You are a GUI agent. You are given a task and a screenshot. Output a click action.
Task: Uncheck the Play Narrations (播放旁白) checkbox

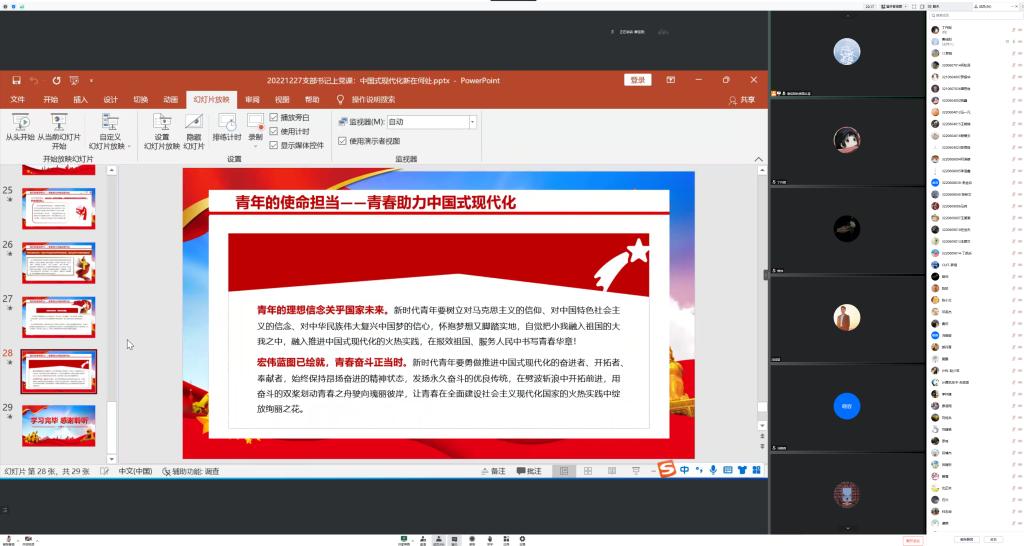pyautogui.click(x=274, y=117)
